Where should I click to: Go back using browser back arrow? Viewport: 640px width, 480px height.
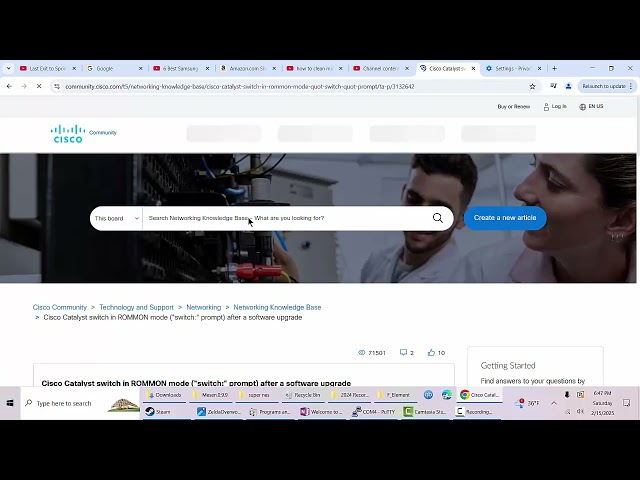(9, 86)
